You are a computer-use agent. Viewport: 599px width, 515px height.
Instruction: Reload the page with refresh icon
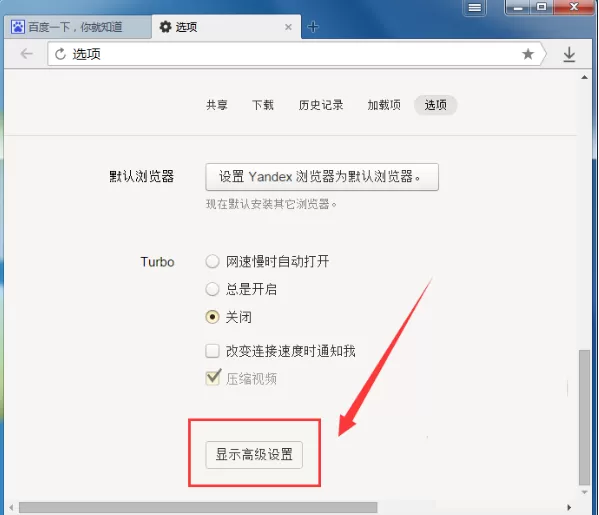pos(60,54)
